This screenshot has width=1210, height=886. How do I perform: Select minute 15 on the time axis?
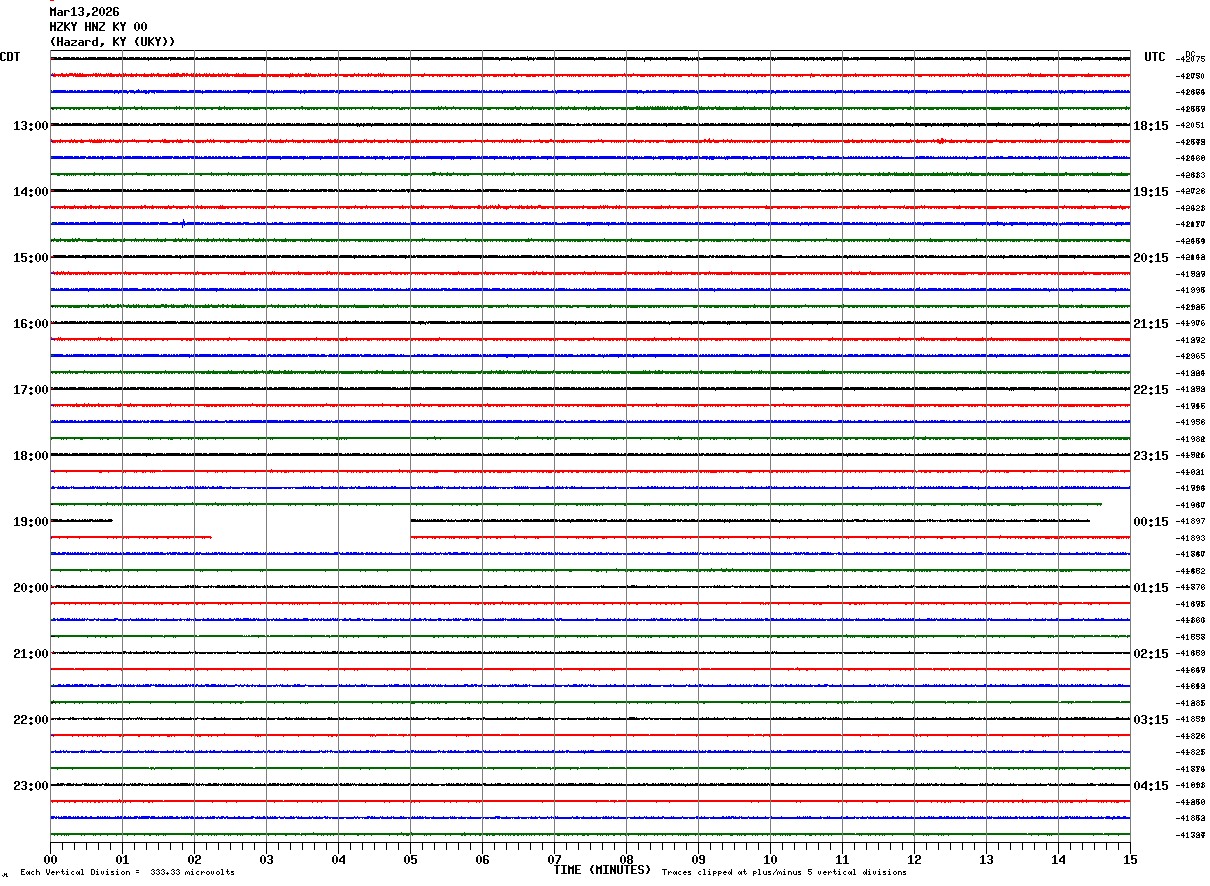pyautogui.click(x=1129, y=859)
